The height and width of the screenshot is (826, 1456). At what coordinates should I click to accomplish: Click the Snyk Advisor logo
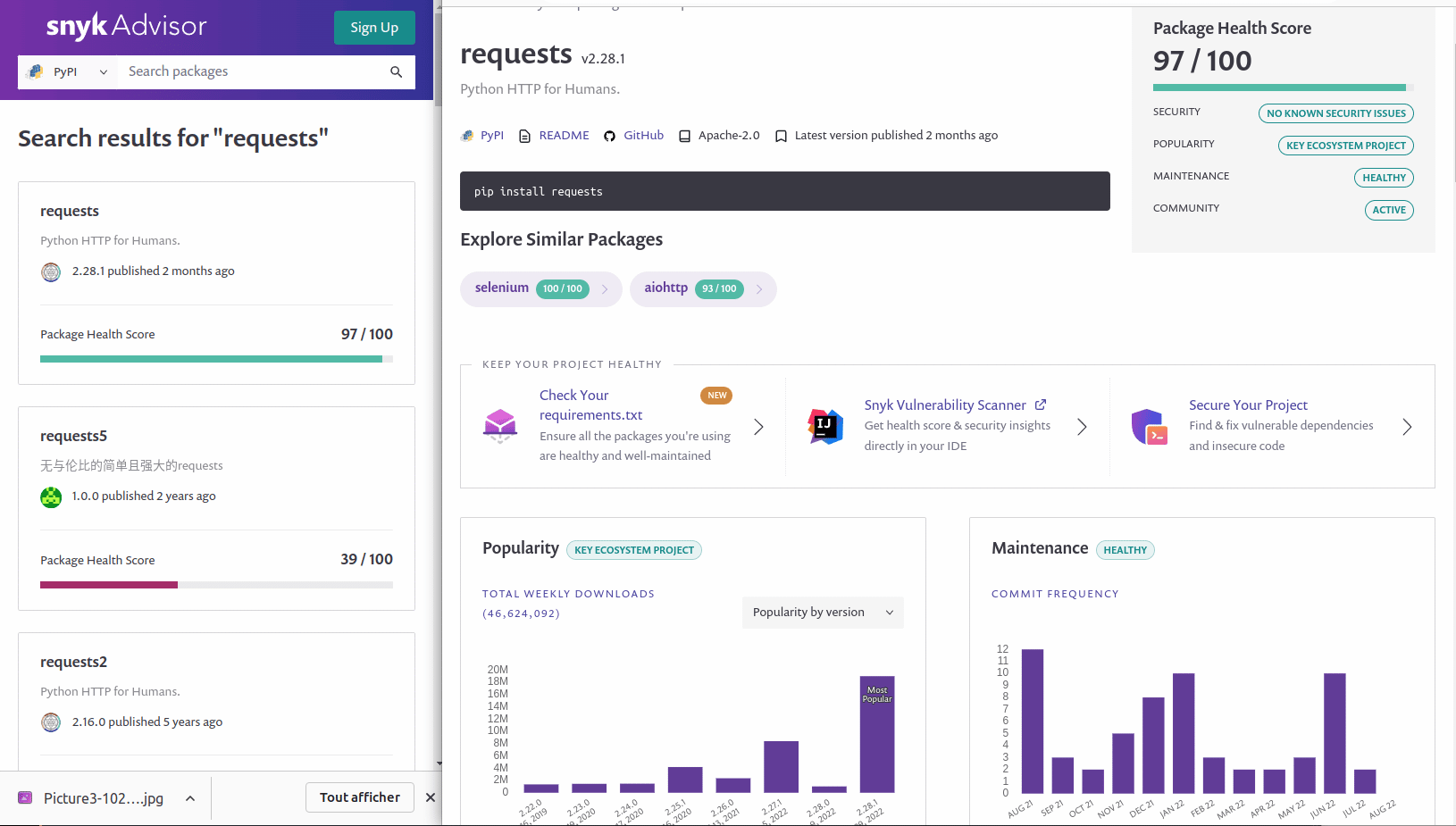[126, 26]
